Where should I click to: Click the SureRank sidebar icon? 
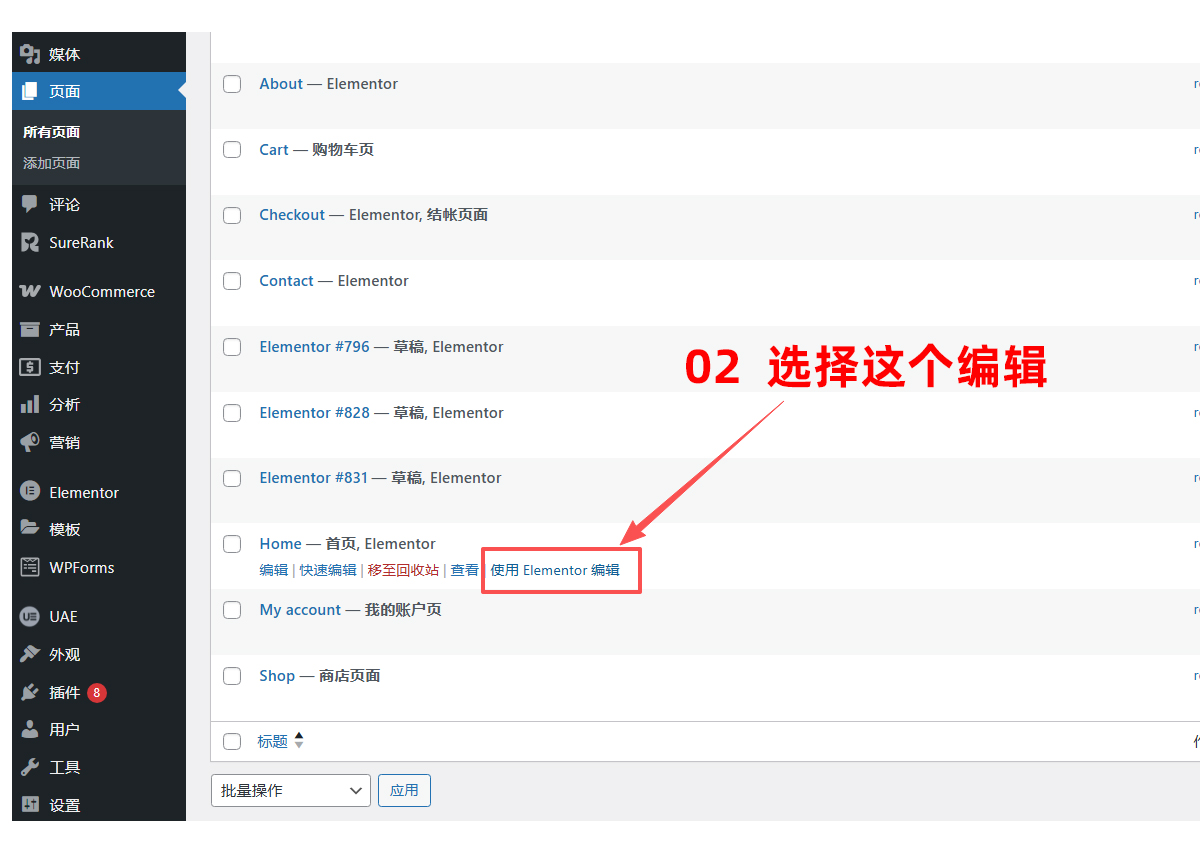(30, 242)
